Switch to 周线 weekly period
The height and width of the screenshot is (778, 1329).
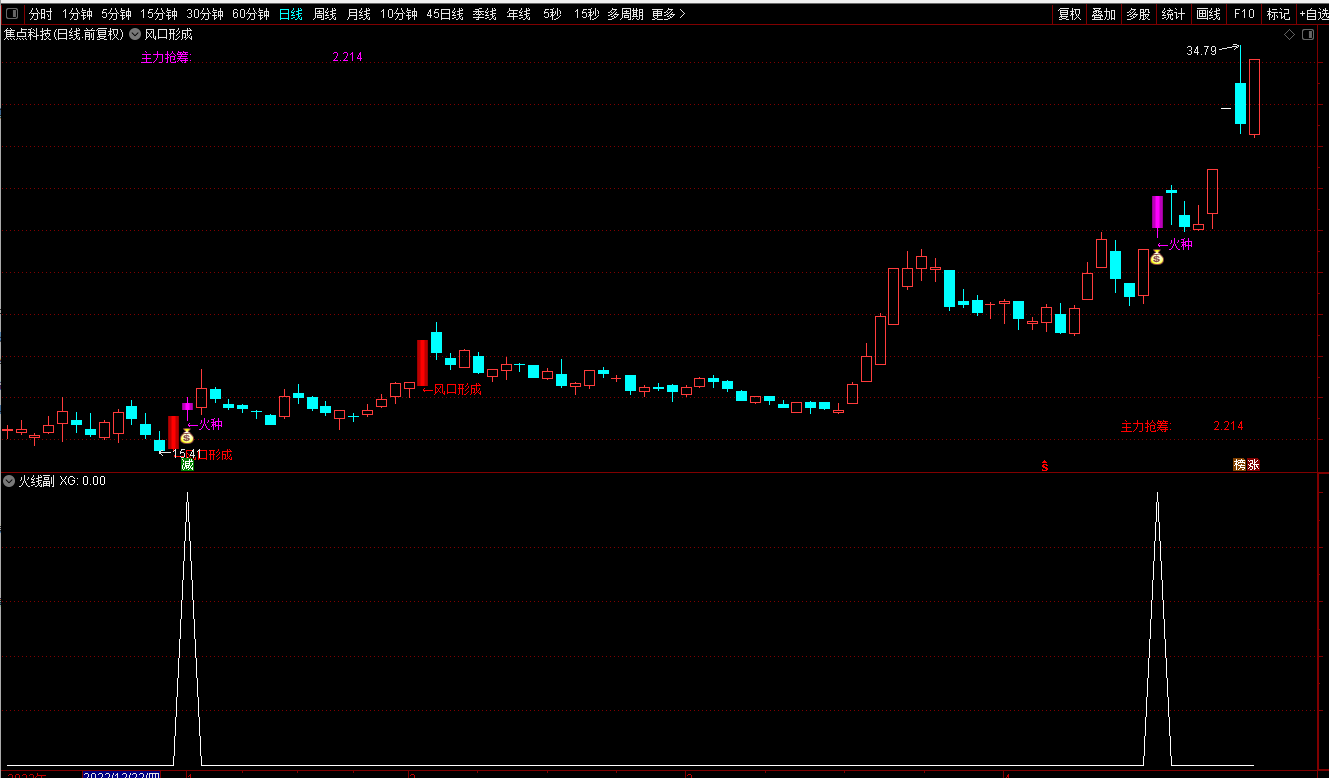pos(325,14)
